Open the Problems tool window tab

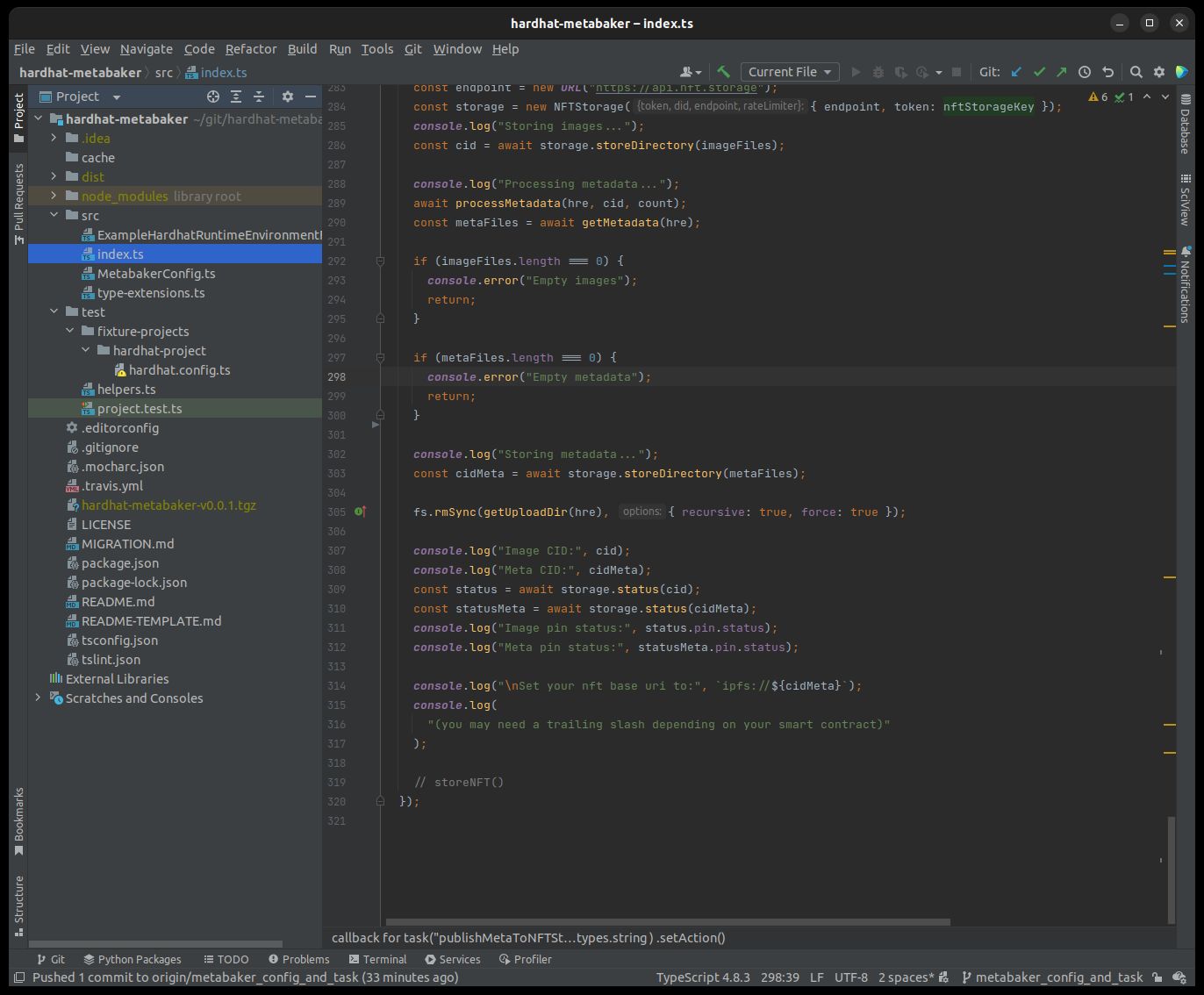point(298,959)
